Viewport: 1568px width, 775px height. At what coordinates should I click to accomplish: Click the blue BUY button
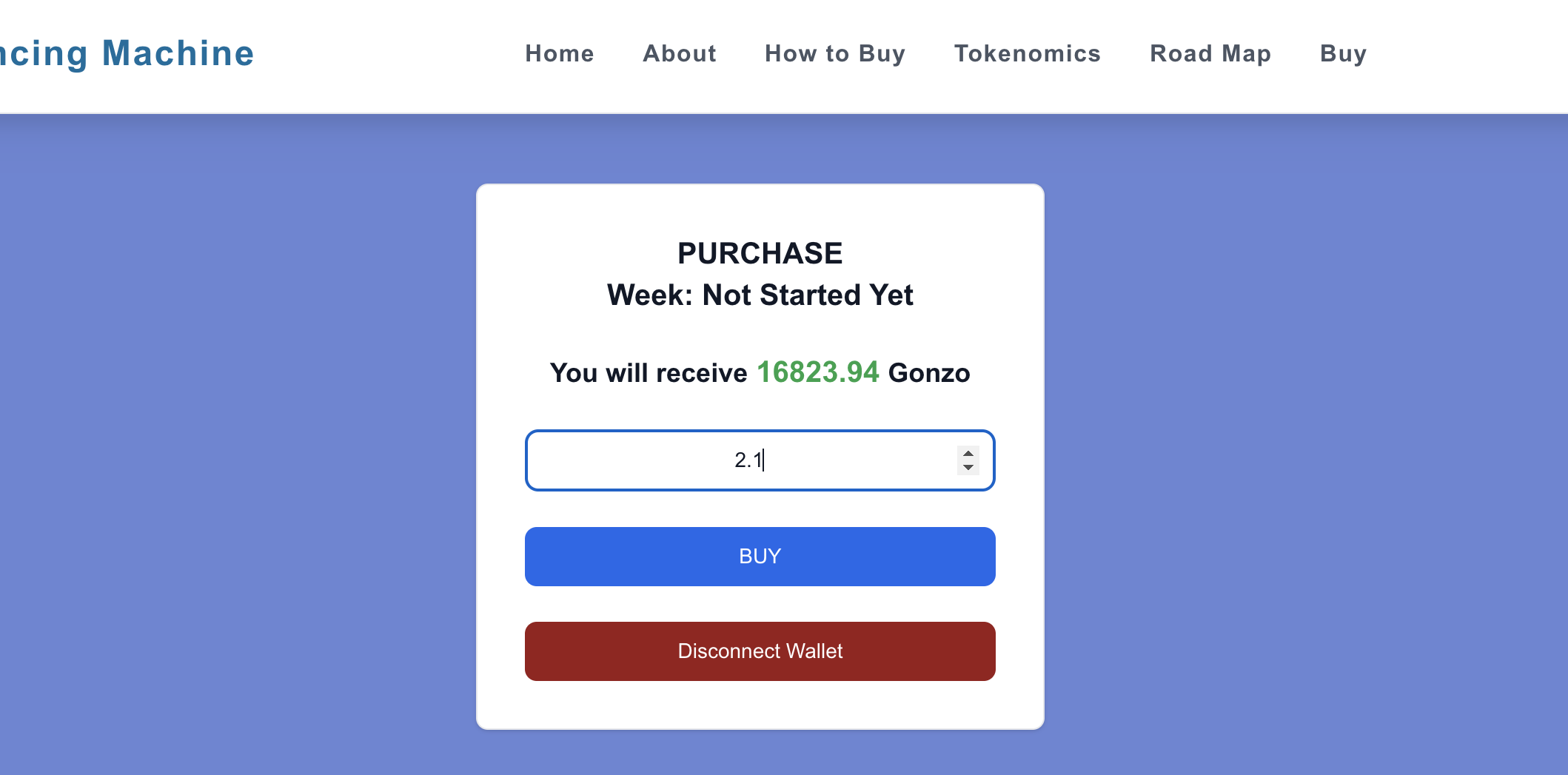[x=760, y=557]
